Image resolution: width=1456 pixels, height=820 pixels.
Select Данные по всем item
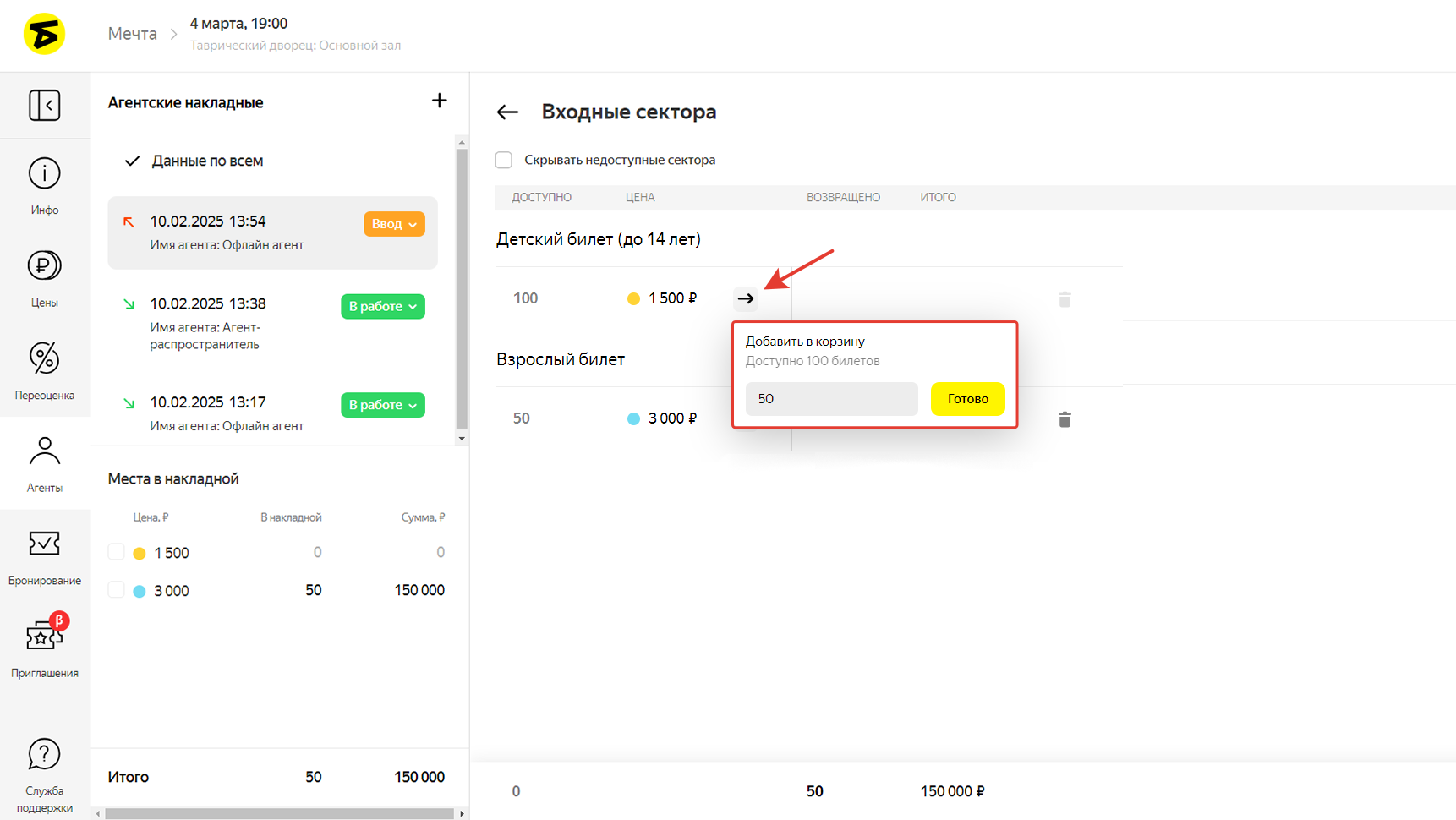207,161
